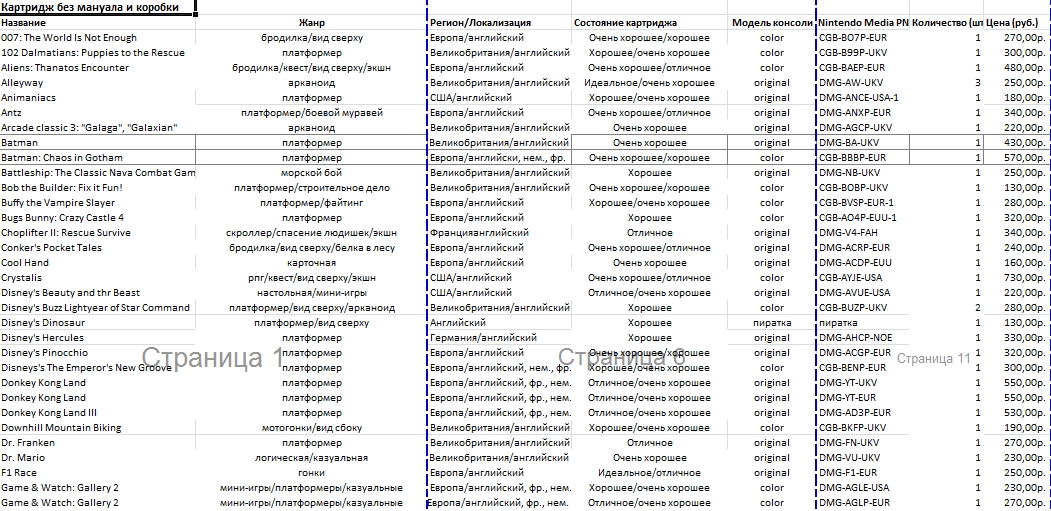Select the genre cell 'рпг/квест/вид сверху/экшн'

point(312,278)
